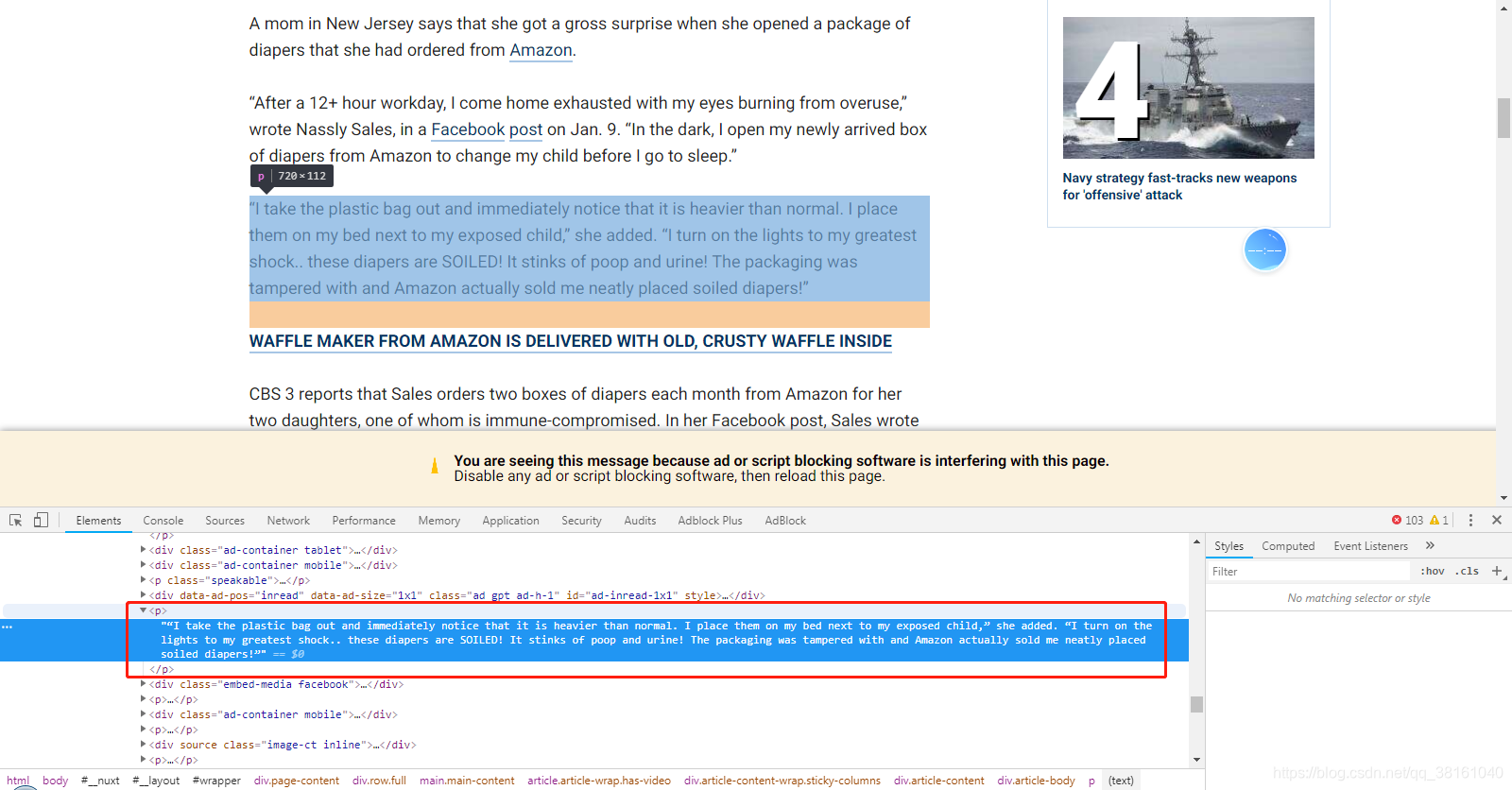This screenshot has width=1512, height=790.
Task: Select html in the breadcrumb bar
Action: click(x=18, y=781)
